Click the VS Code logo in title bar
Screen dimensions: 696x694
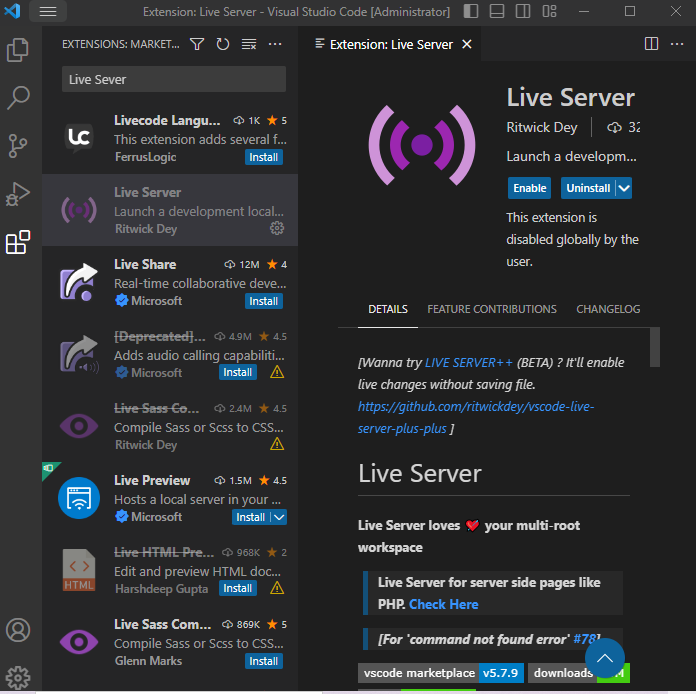(x=12, y=11)
